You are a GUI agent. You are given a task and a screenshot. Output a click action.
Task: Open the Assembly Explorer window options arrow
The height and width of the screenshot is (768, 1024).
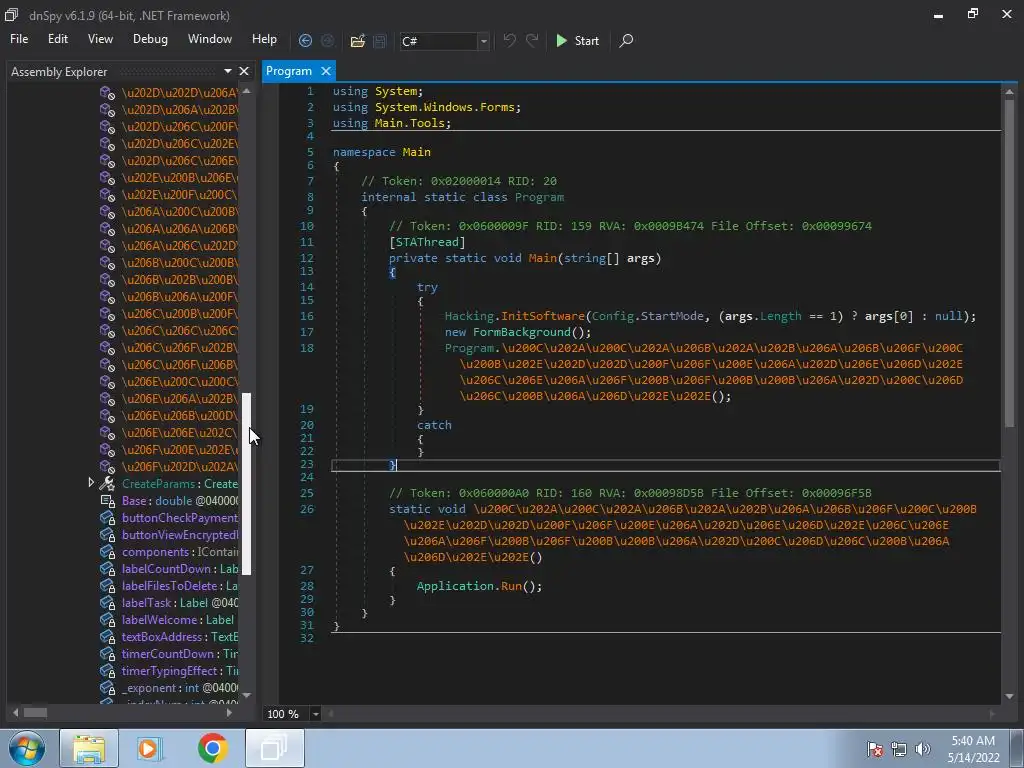pos(228,71)
